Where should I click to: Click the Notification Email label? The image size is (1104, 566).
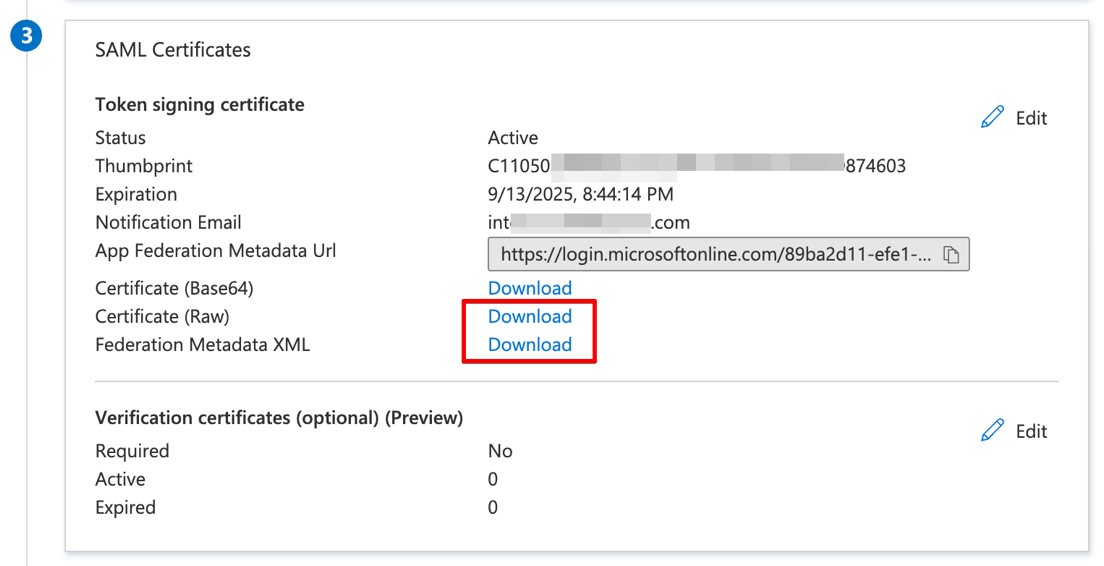click(x=168, y=222)
